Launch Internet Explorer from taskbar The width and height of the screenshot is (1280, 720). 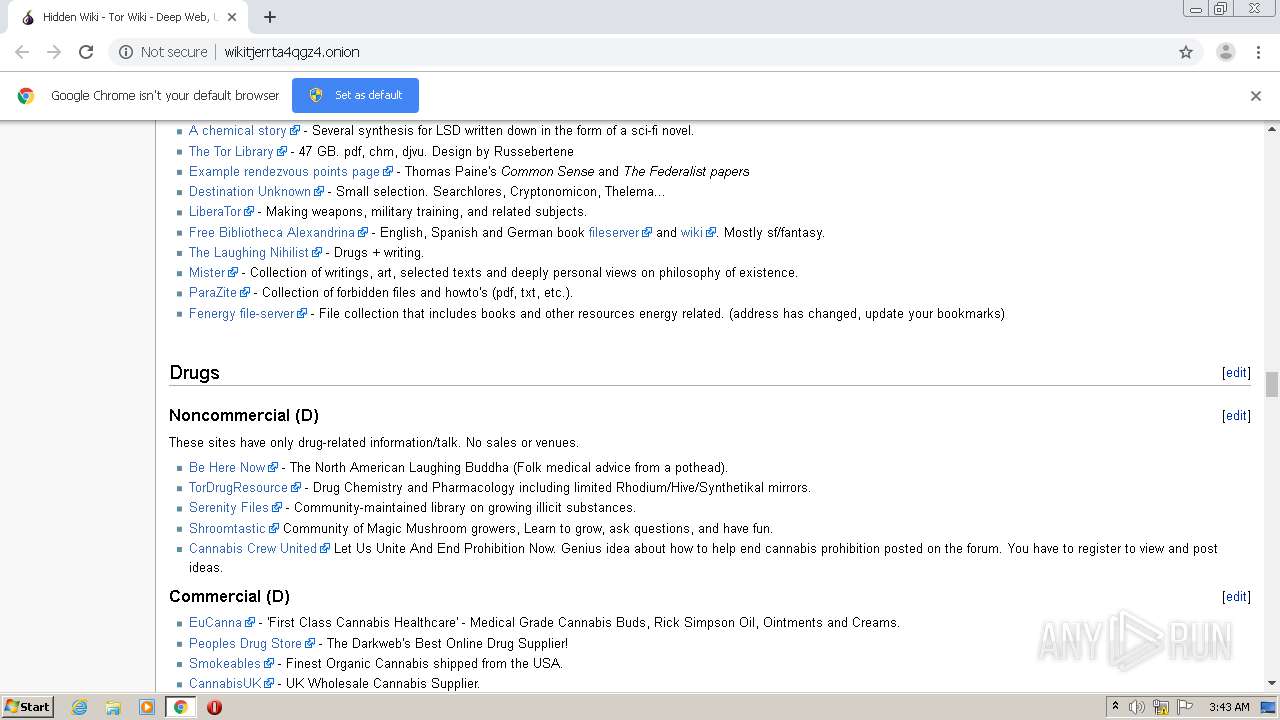tap(80, 707)
